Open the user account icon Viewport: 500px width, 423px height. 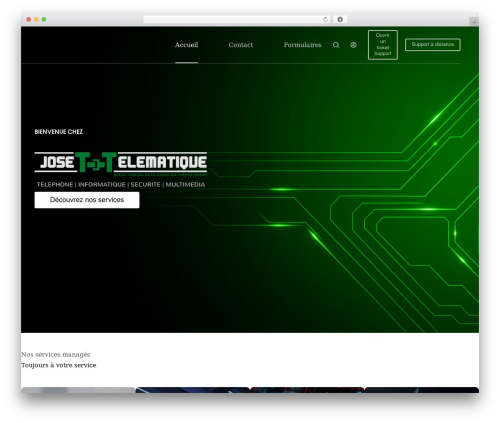[353, 45]
